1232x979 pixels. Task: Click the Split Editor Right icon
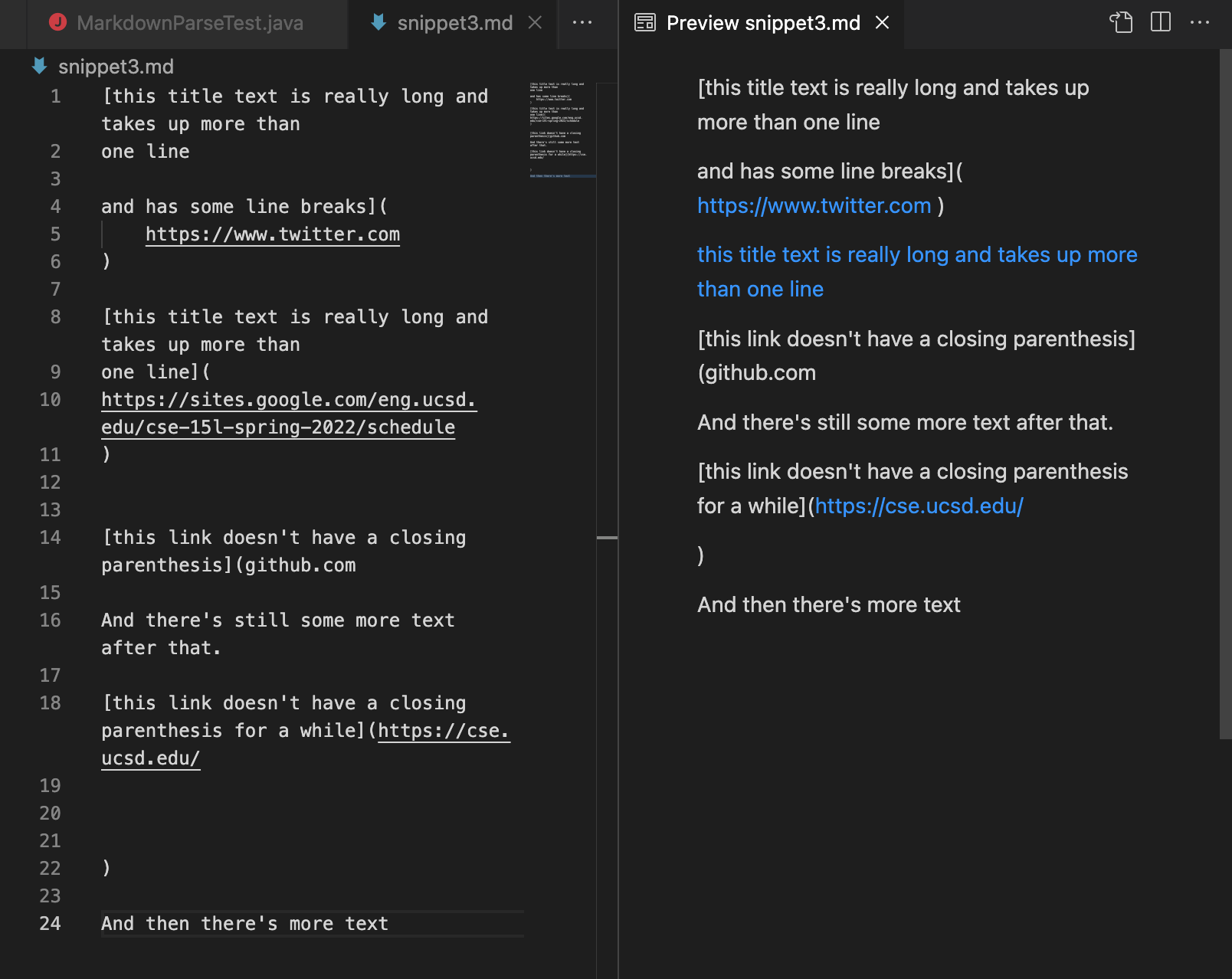tap(1161, 22)
